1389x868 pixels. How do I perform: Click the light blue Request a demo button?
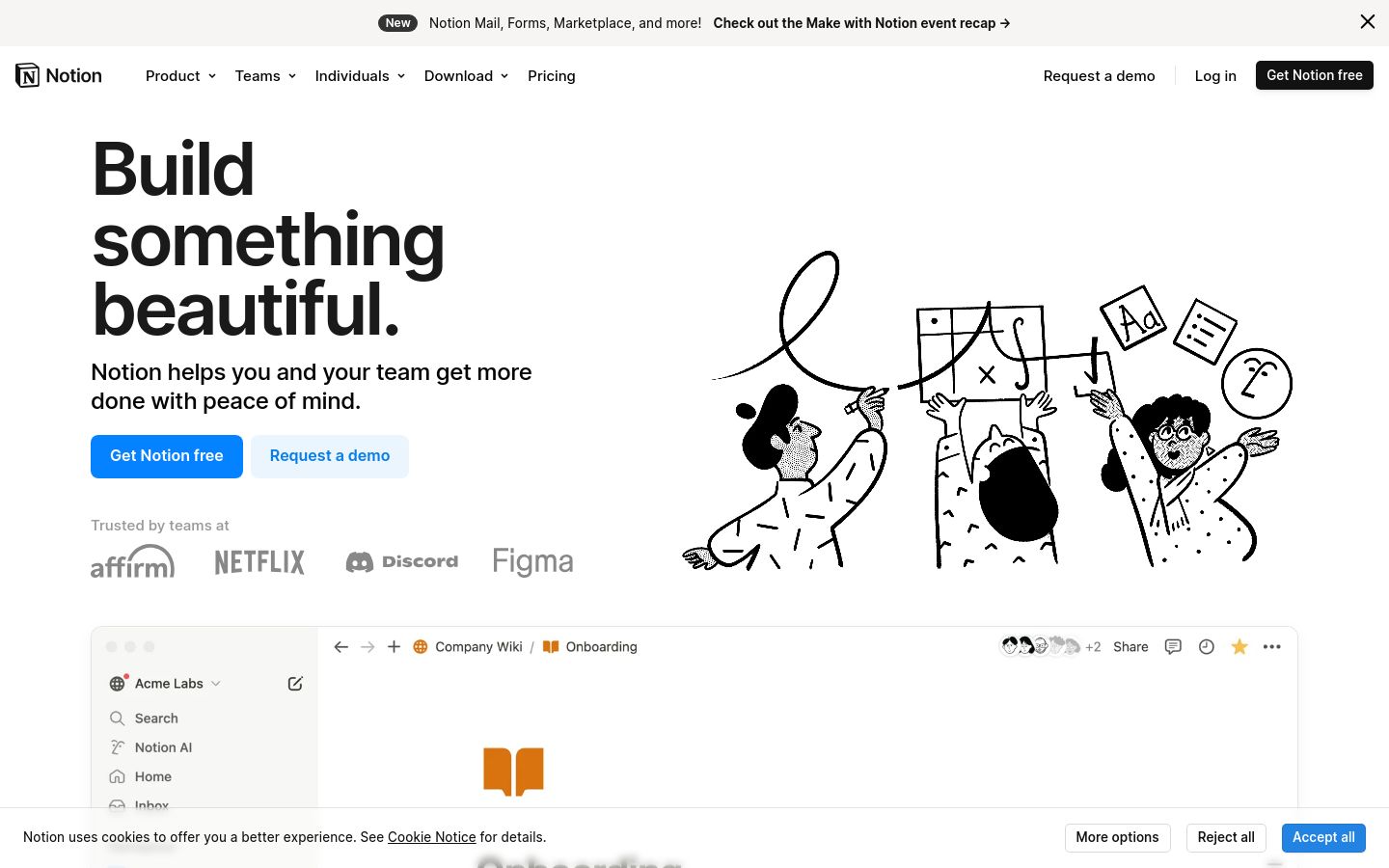pyautogui.click(x=330, y=456)
